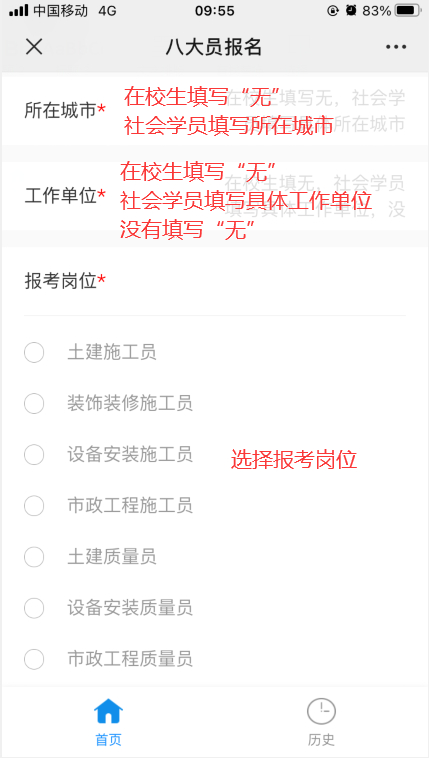
Task: Focus the 所在城市 input field
Action: 313,111
